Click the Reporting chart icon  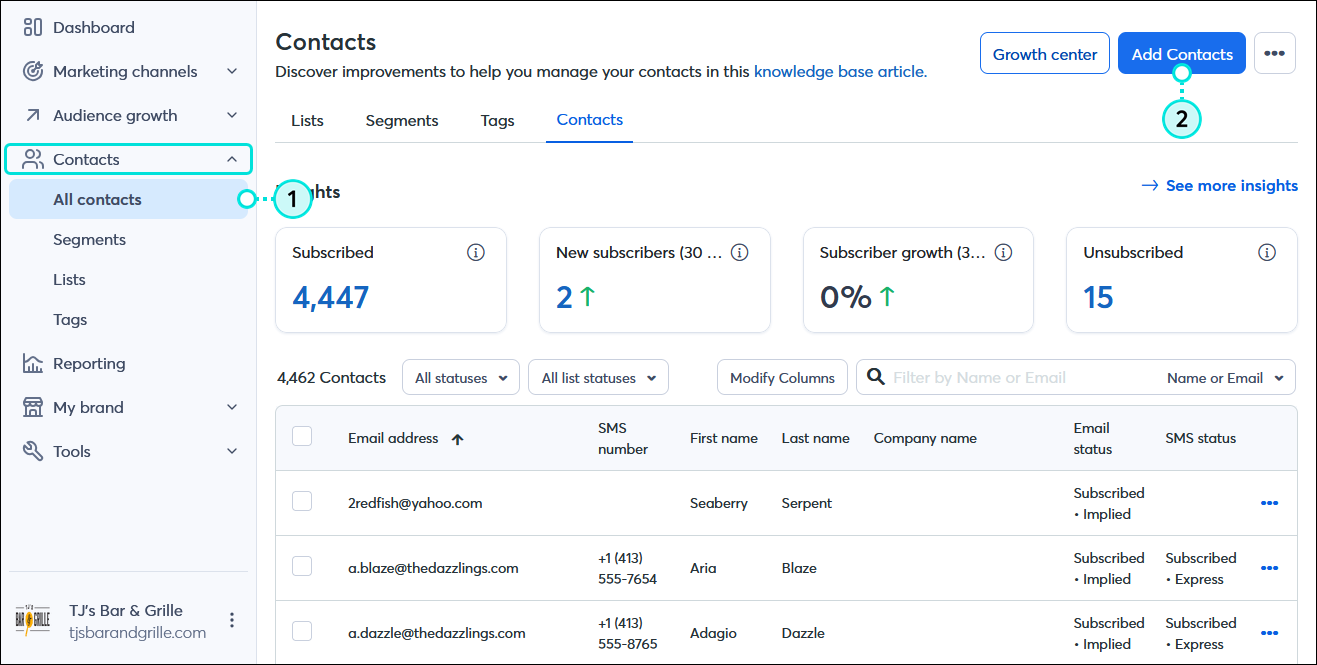coord(33,363)
